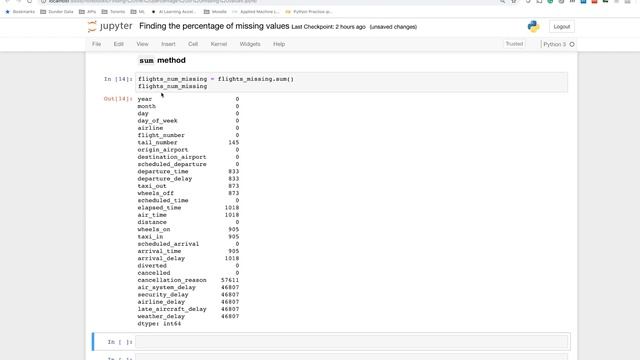The image size is (640, 360).
Task: Click the Out[14] prompt label
Action: (118, 99)
